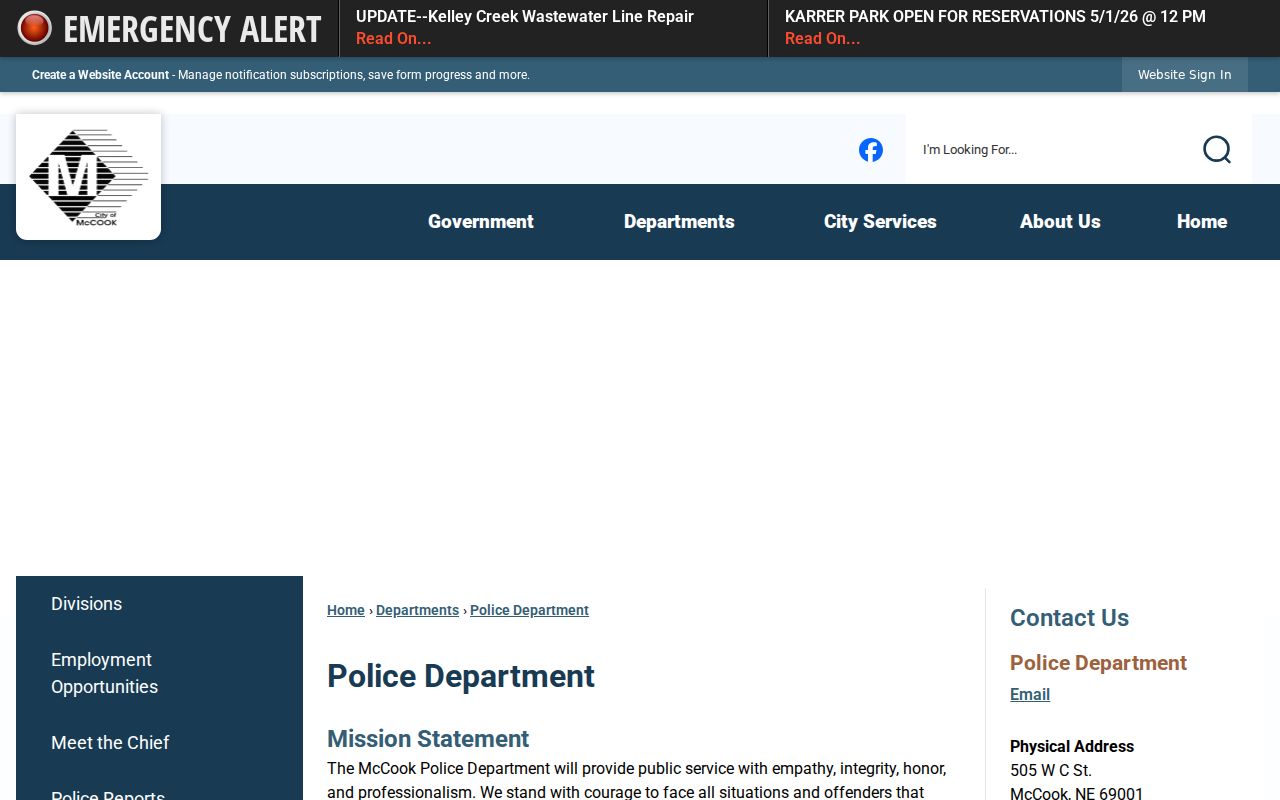Click the Contact Us heading

click(1069, 618)
